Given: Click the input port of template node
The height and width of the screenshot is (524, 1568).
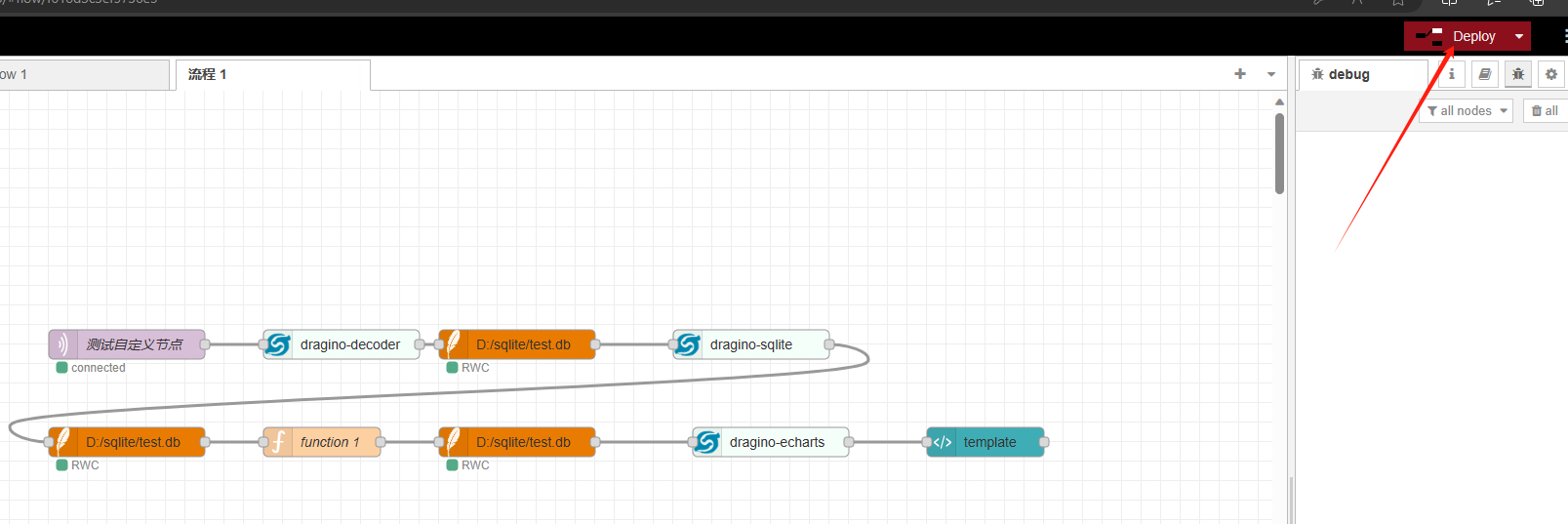Looking at the screenshot, I should click(927, 442).
